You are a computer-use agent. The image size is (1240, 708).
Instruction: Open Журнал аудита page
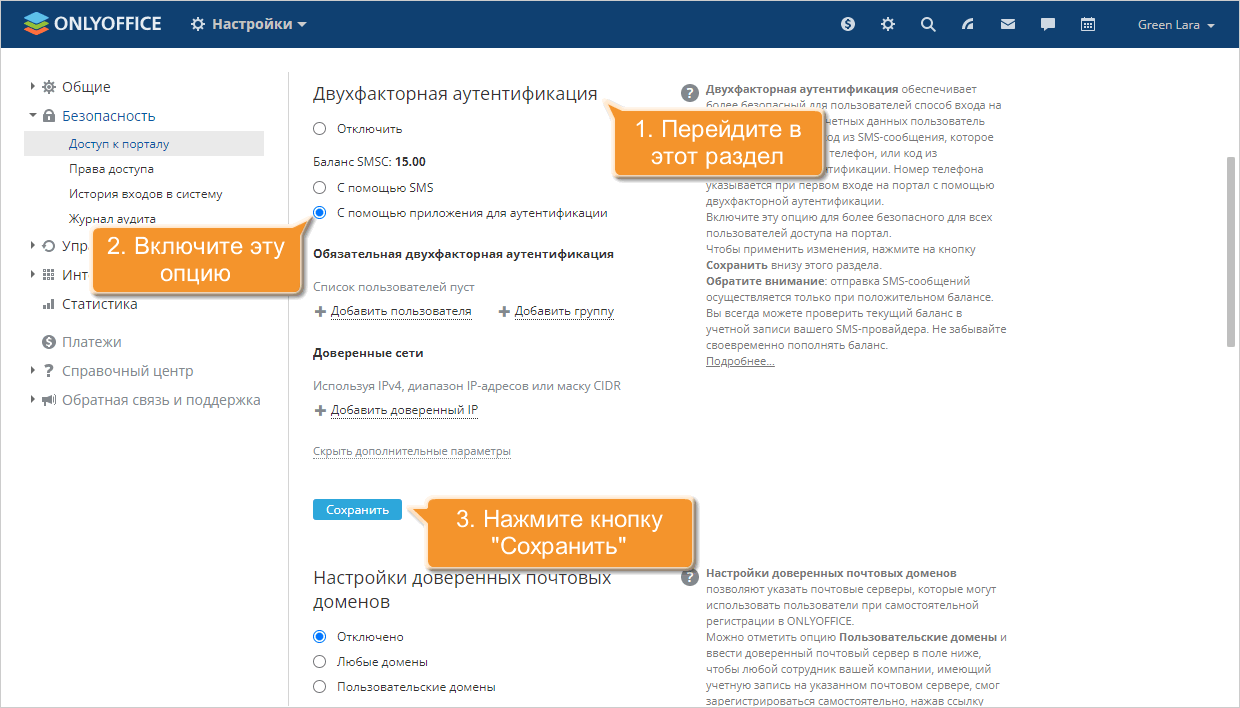[112, 219]
